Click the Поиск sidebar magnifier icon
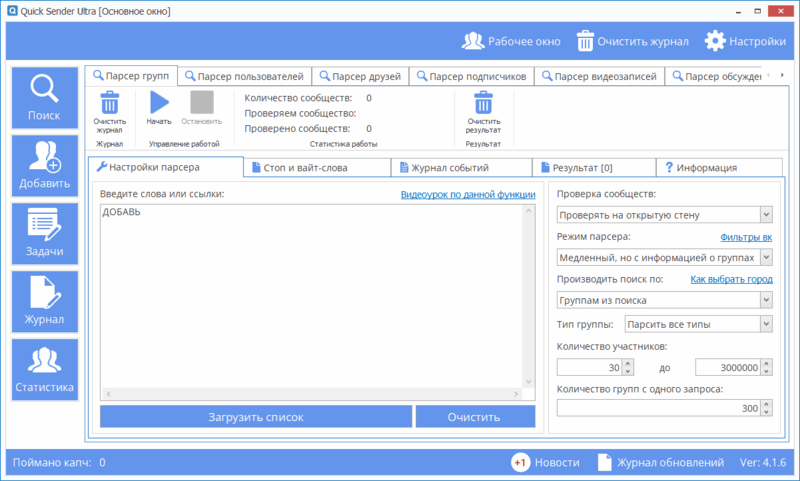Viewport: 800px width, 481px height. (x=44, y=90)
